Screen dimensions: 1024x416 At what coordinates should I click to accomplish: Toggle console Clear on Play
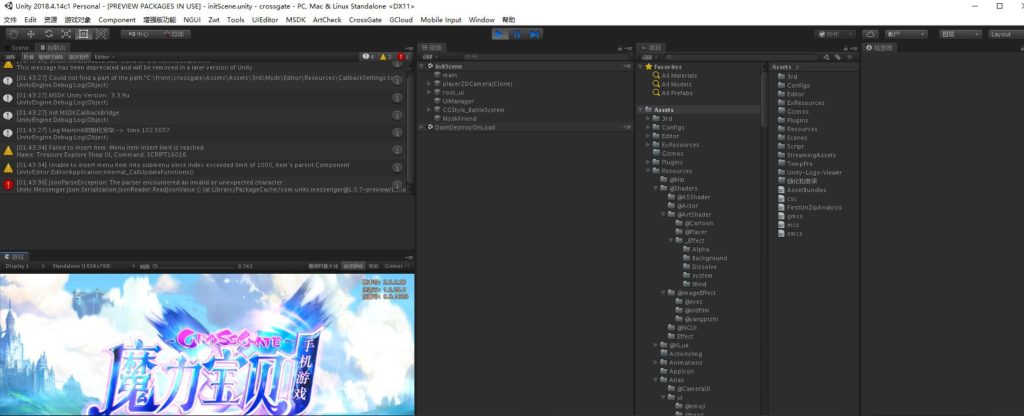pos(52,57)
